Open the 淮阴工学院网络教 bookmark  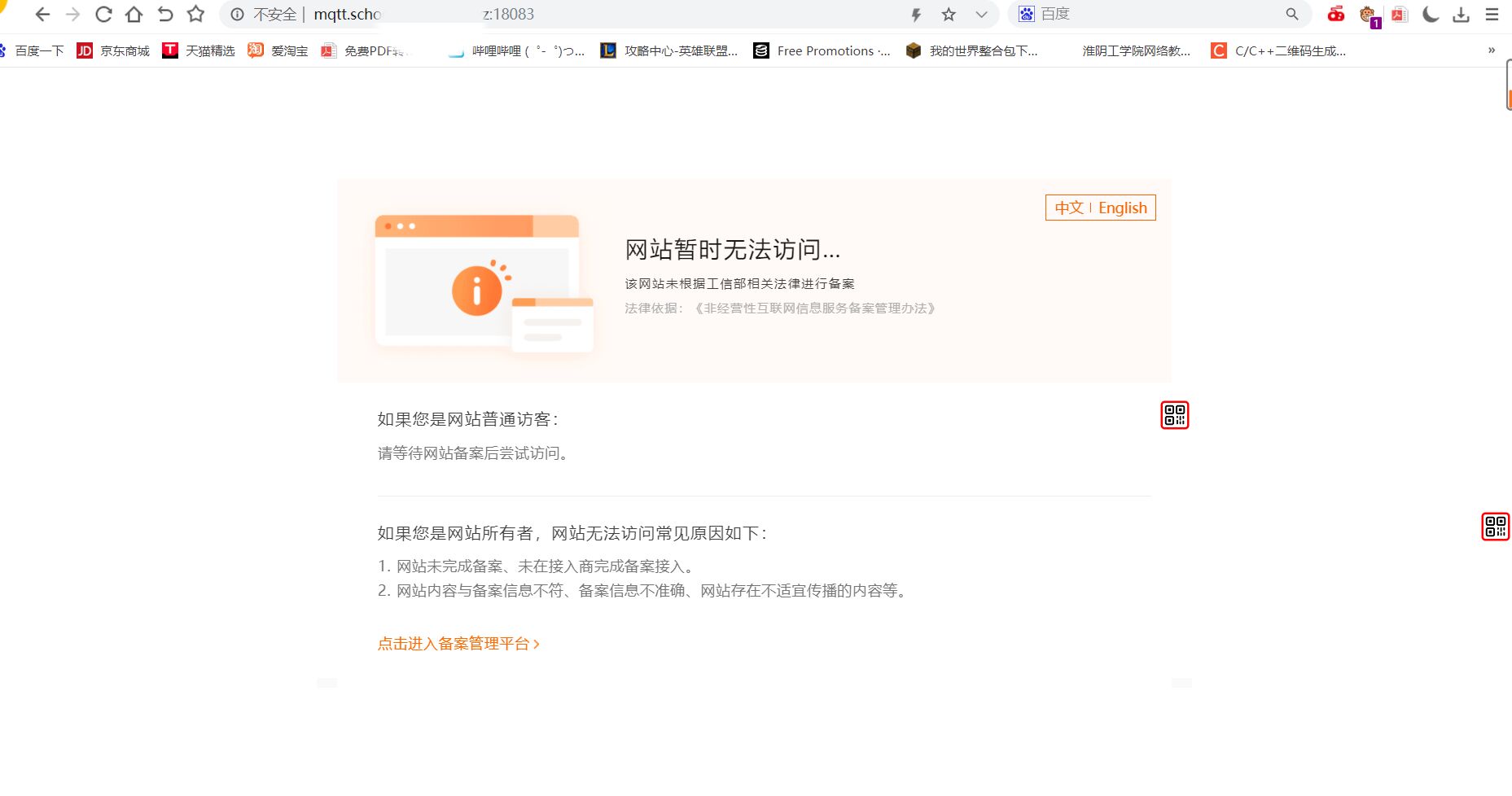point(1136,50)
